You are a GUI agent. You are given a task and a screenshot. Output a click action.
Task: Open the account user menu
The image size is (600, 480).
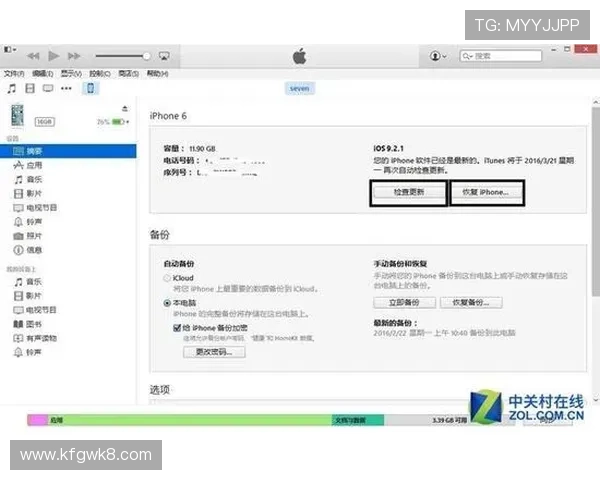[438, 56]
